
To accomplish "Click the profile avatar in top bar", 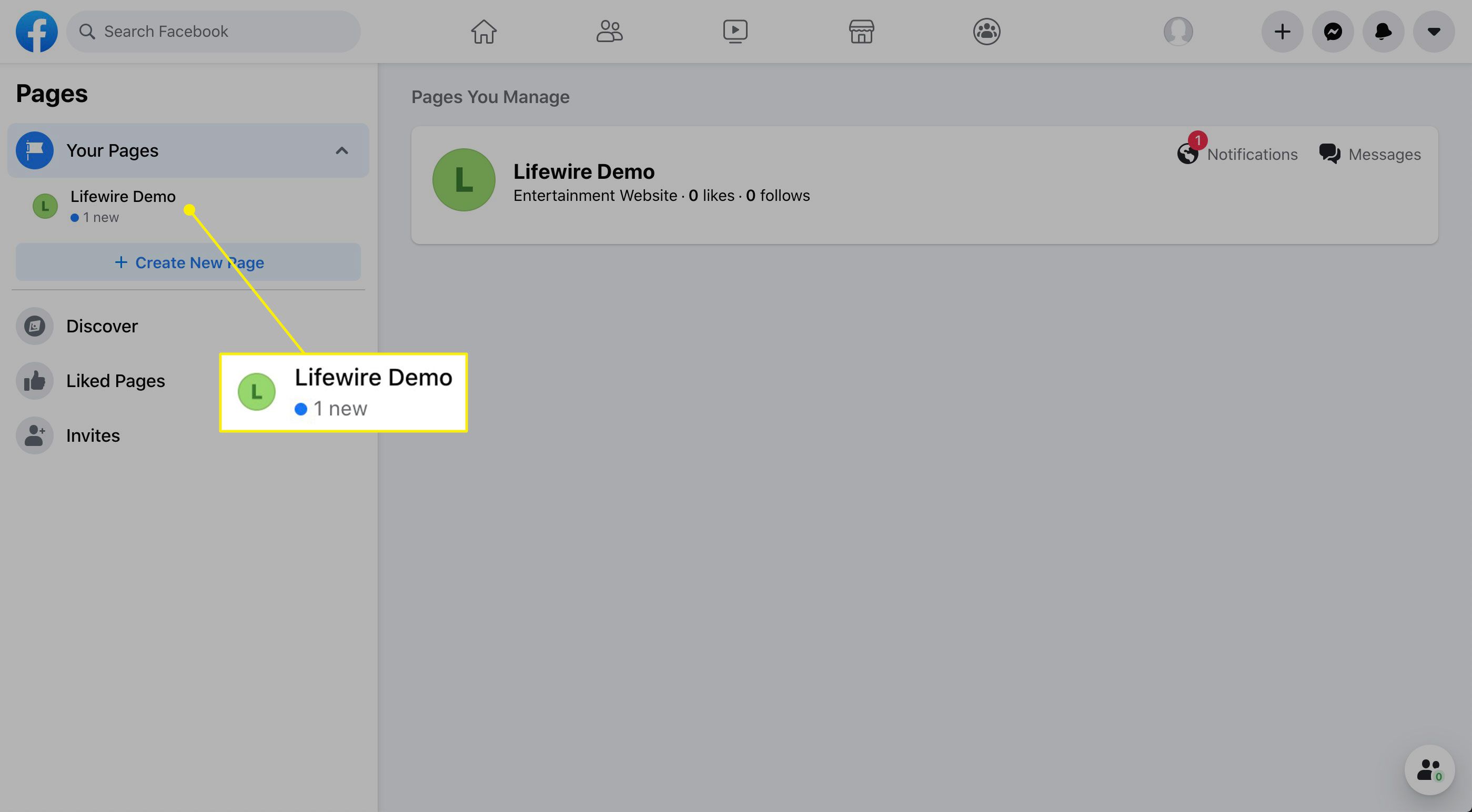I will [x=1178, y=32].
